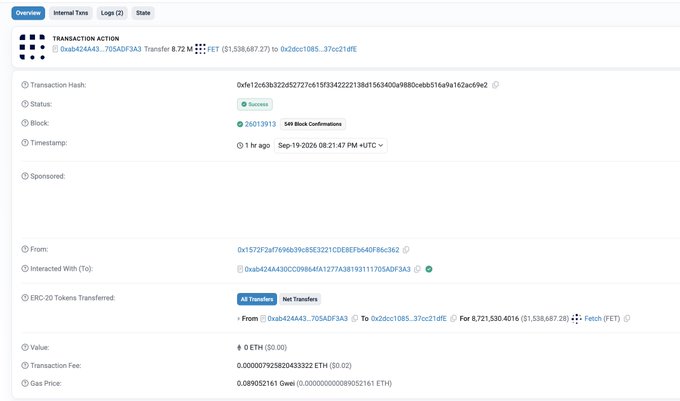Open the Fetch token link in transfer row
The height and width of the screenshot is (401, 680).
[x=593, y=319]
